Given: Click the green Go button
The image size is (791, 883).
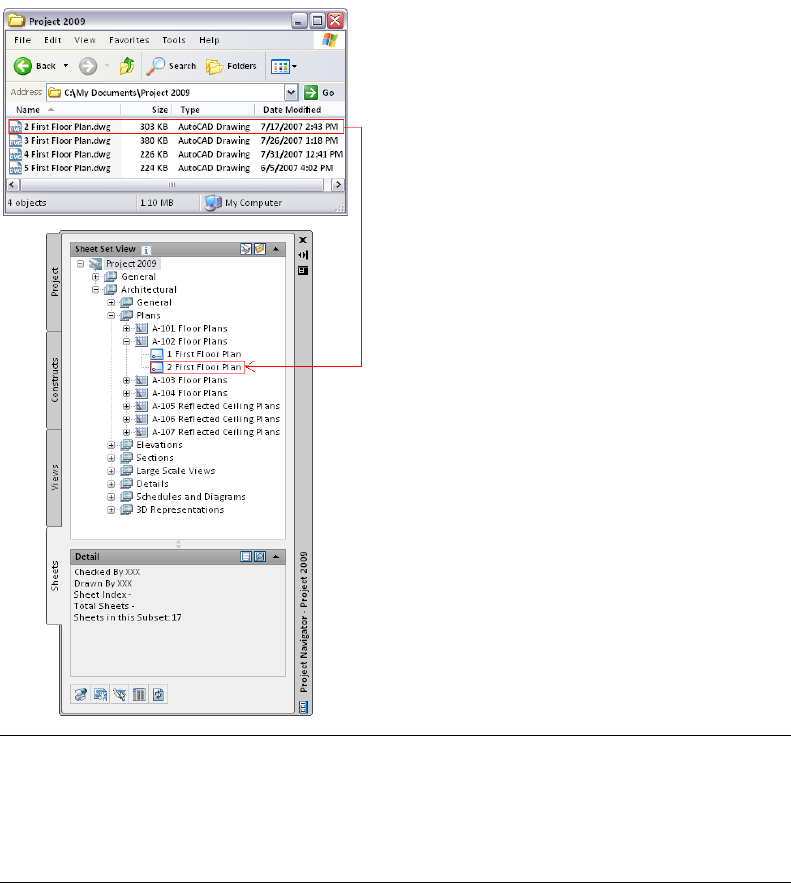Looking at the screenshot, I should pos(319,92).
